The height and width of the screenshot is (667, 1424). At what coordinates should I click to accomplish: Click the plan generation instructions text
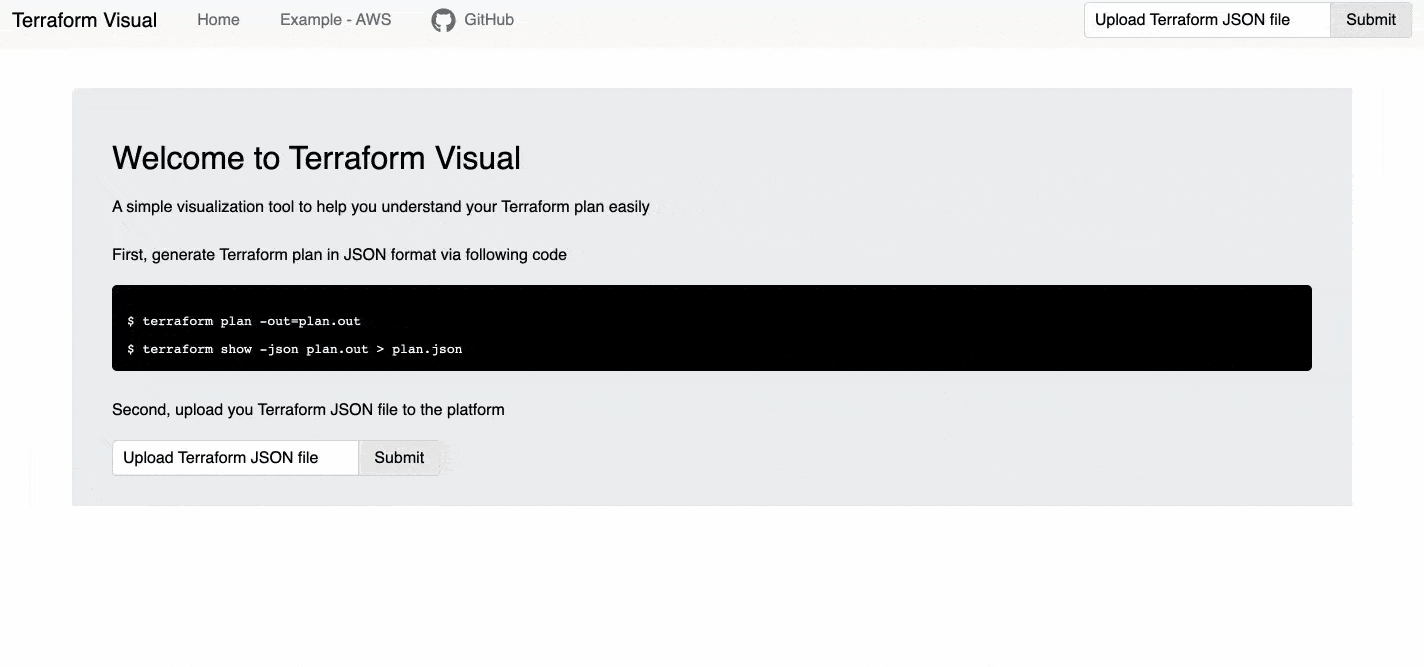tap(340, 254)
